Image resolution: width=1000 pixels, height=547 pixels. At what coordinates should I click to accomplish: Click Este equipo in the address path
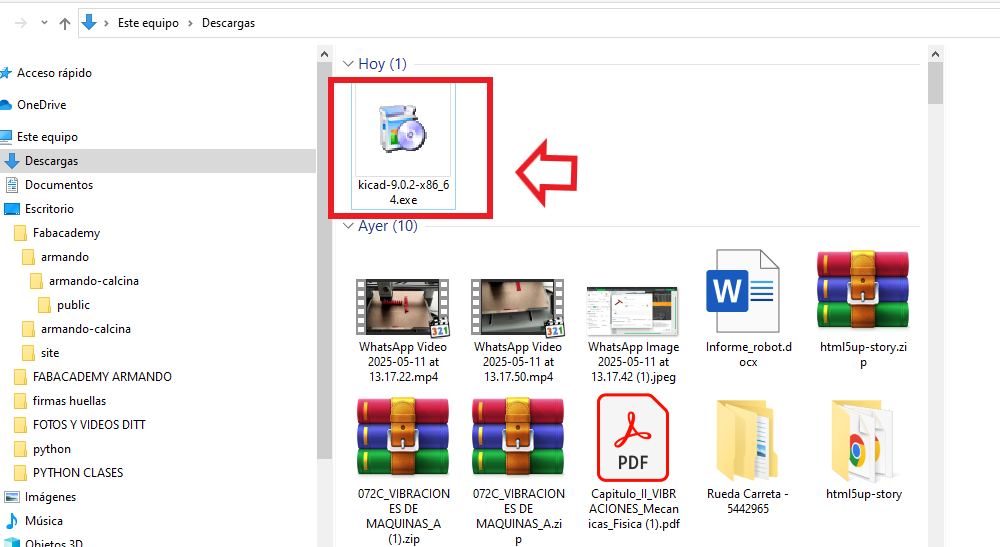(x=148, y=23)
